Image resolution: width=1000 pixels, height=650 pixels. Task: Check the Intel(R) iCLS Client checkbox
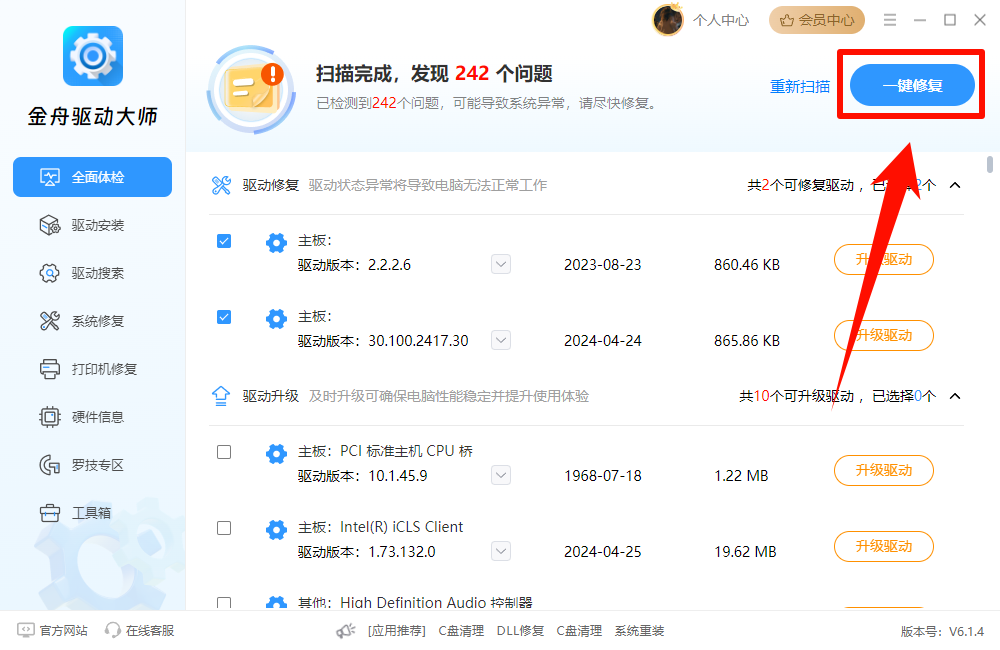(224, 528)
